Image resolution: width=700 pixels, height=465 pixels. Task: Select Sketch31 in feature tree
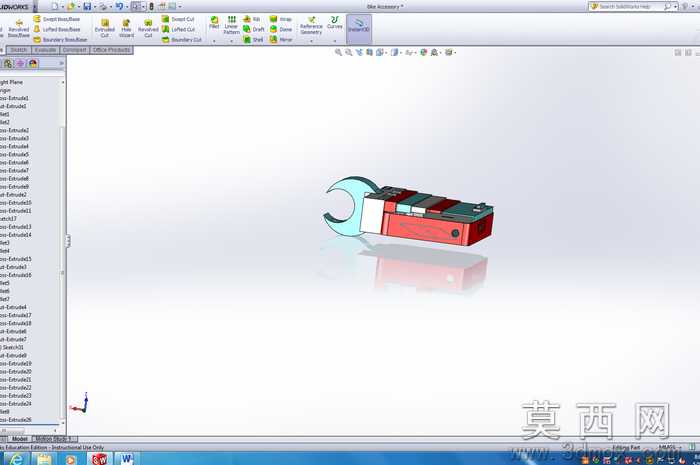point(12,347)
